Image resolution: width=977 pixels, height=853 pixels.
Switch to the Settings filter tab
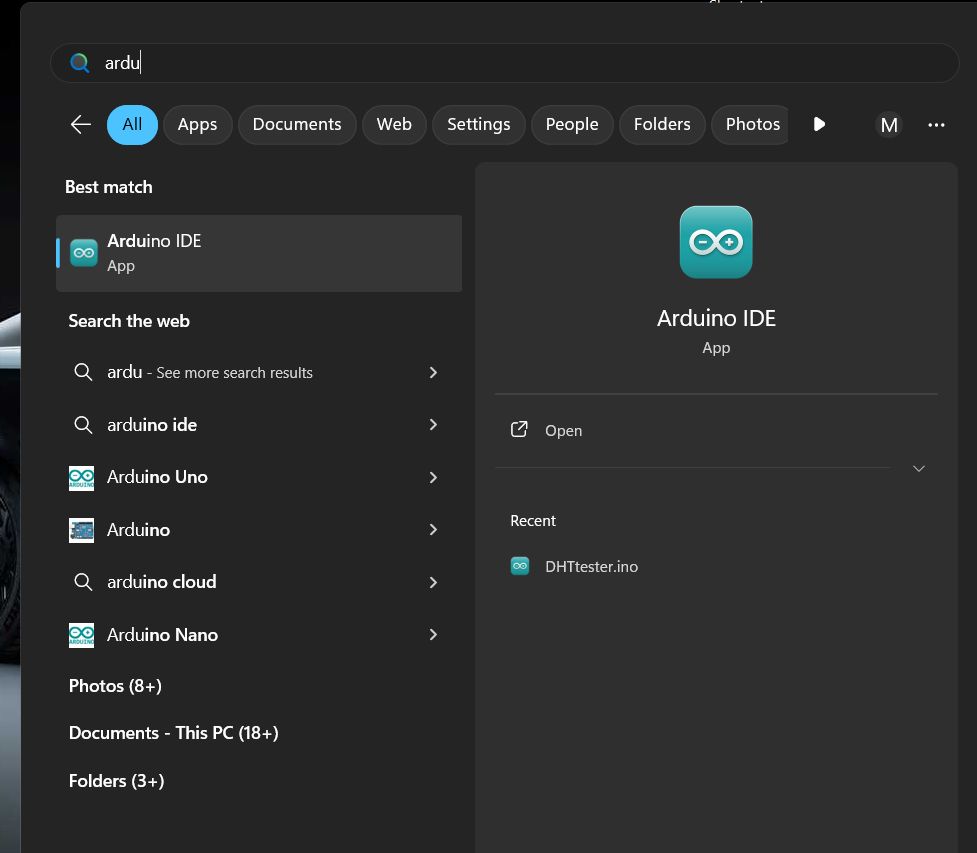point(479,125)
